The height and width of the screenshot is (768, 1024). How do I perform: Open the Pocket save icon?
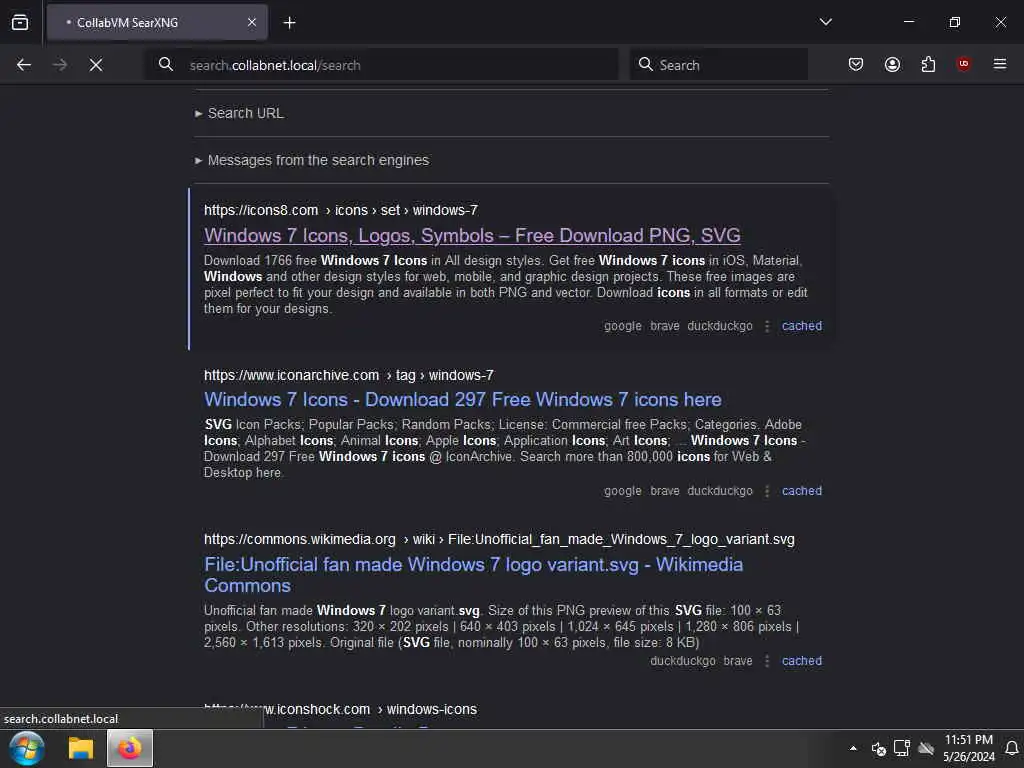click(x=856, y=64)
